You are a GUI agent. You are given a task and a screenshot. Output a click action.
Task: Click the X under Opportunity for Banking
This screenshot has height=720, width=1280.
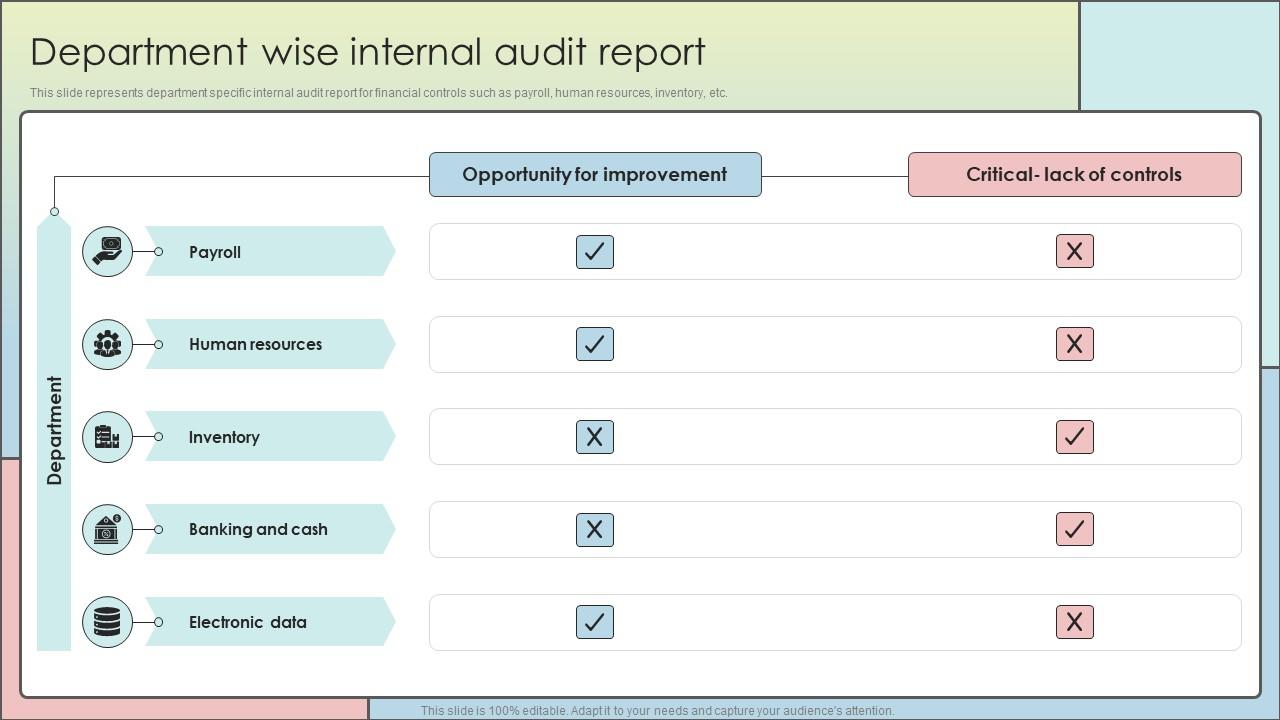(595, 529)
